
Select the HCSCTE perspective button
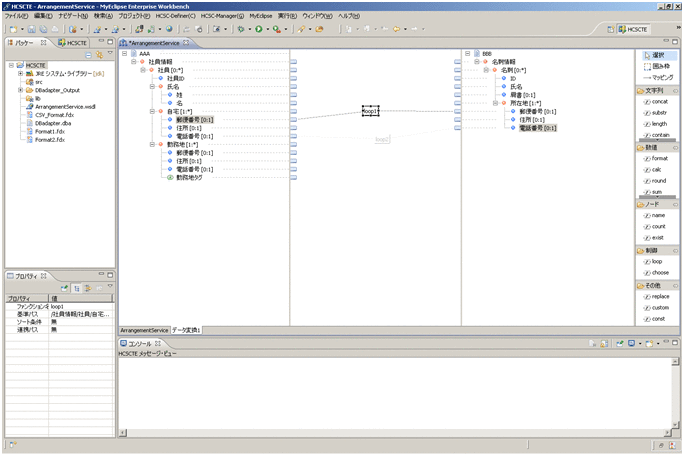coord(632,30)
